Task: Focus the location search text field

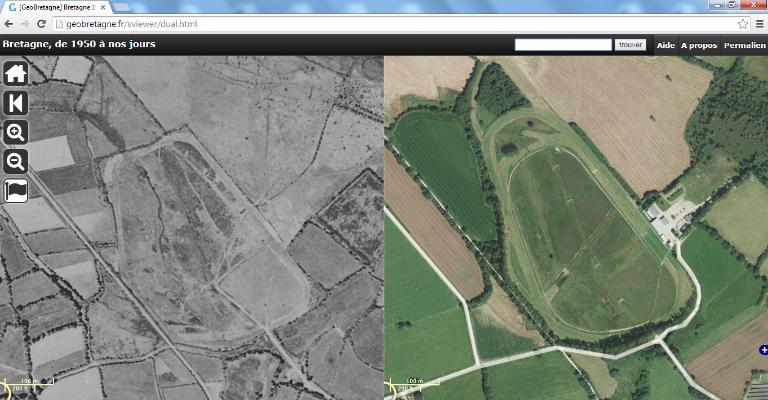Action: (562, 45)
